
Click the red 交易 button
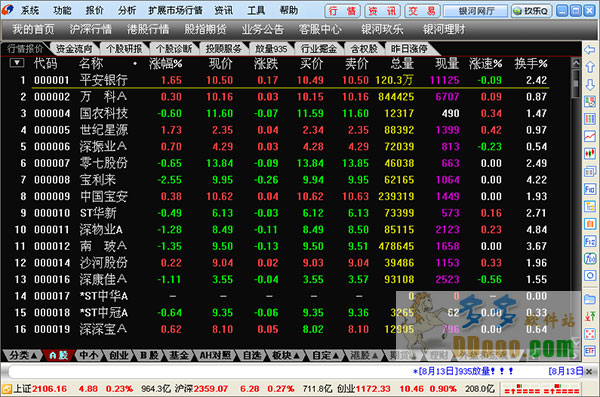(422, 11)
